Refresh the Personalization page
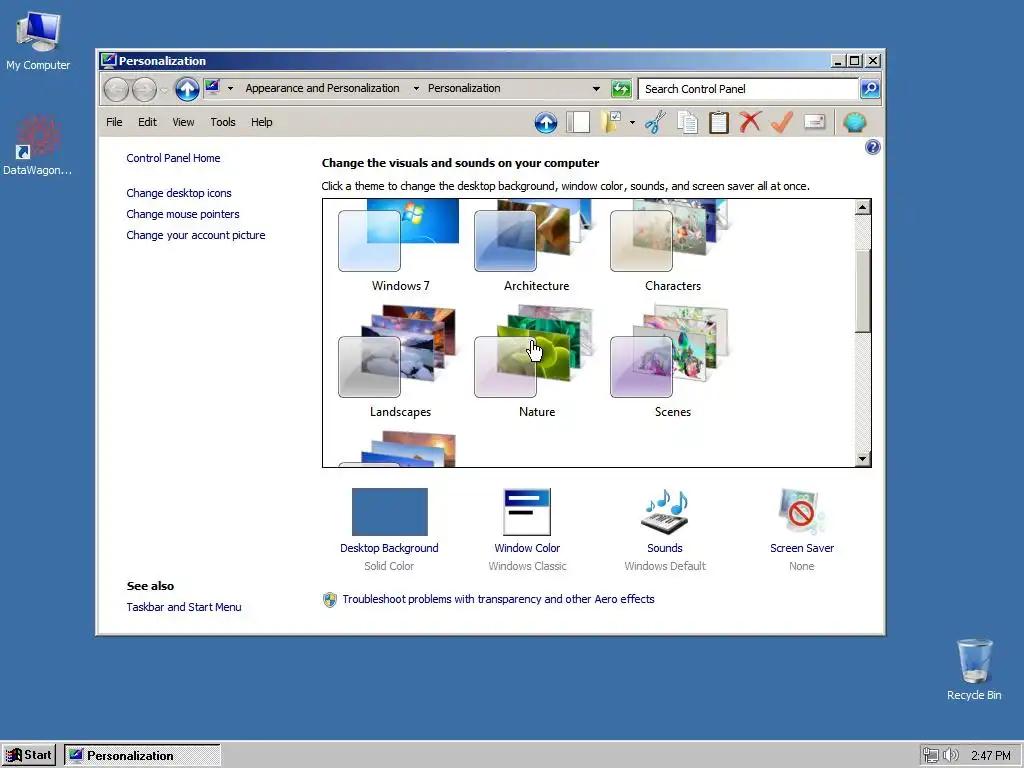 (621, 89)
